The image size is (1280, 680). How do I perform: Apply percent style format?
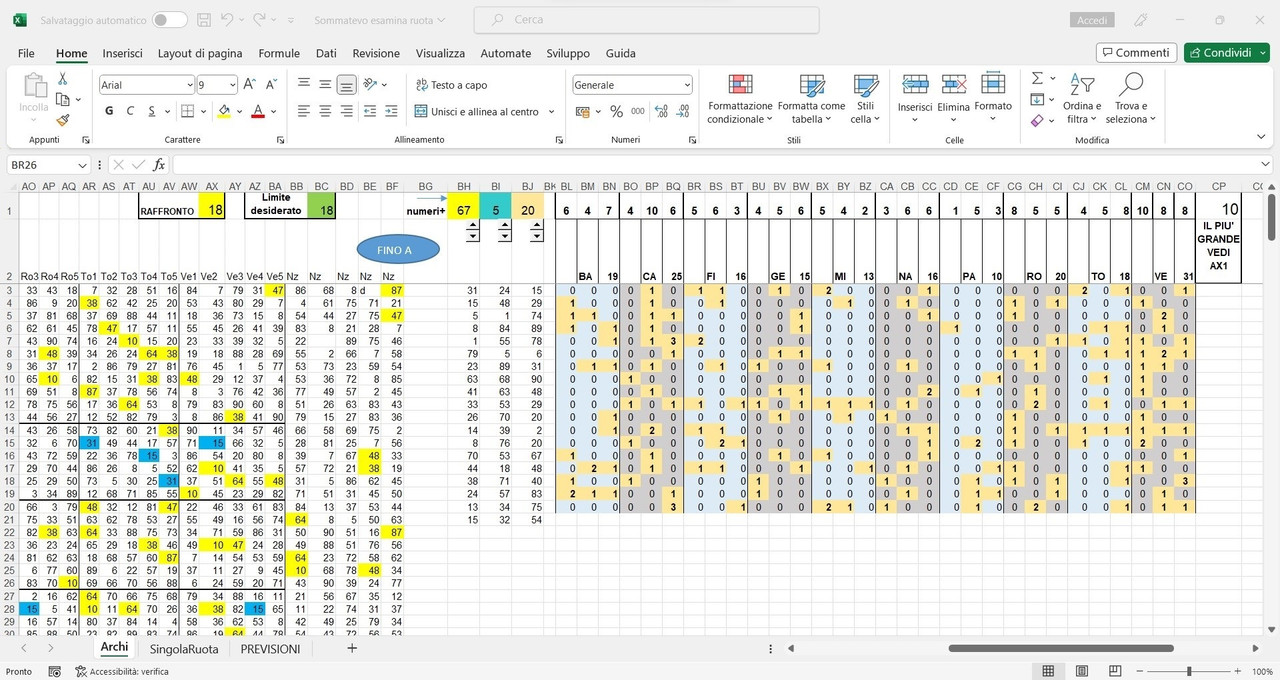(616, 111)
